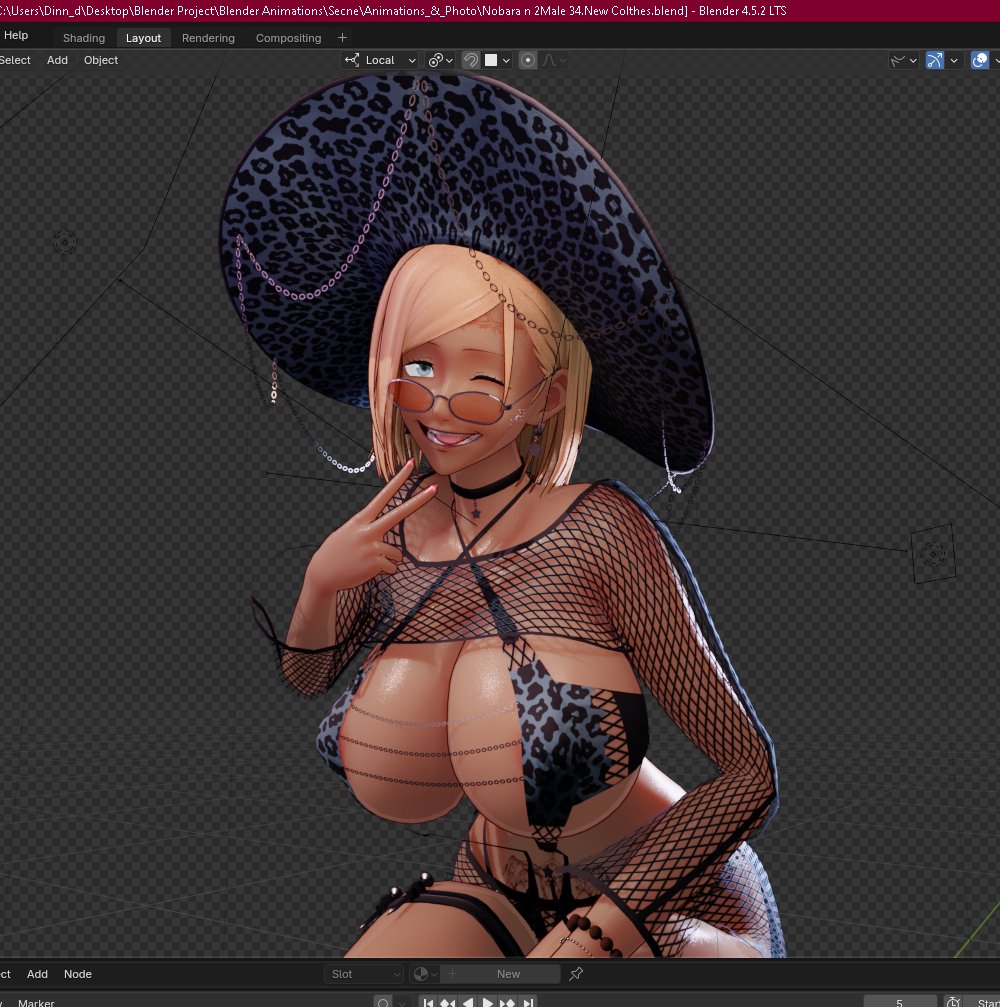Jump to the first frame
Screen dimensions: 1000x1007
[x=428, y=1003]
